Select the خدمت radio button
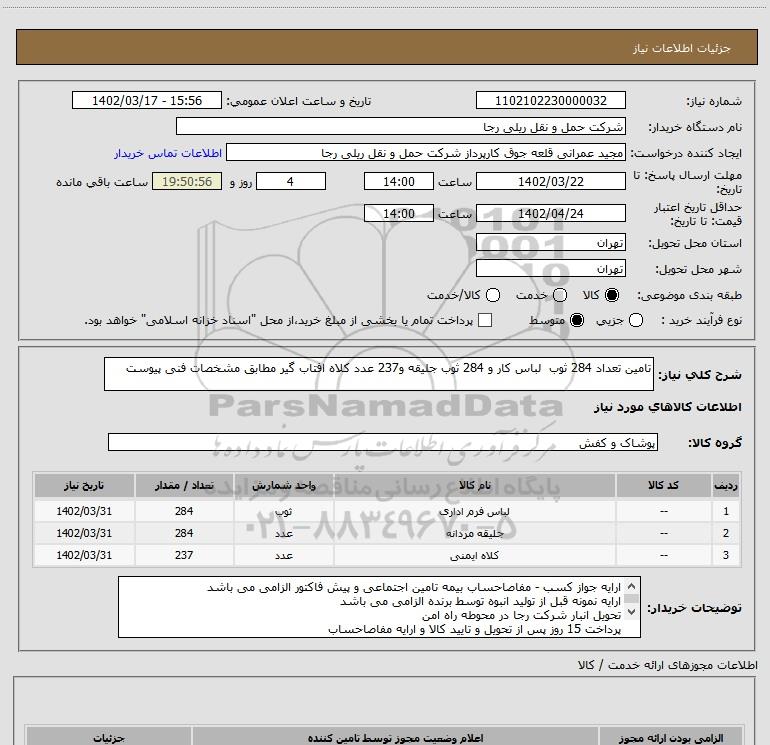Image resolution: width=770 pixels, height=745 pixels. click(x=560, y=295)
